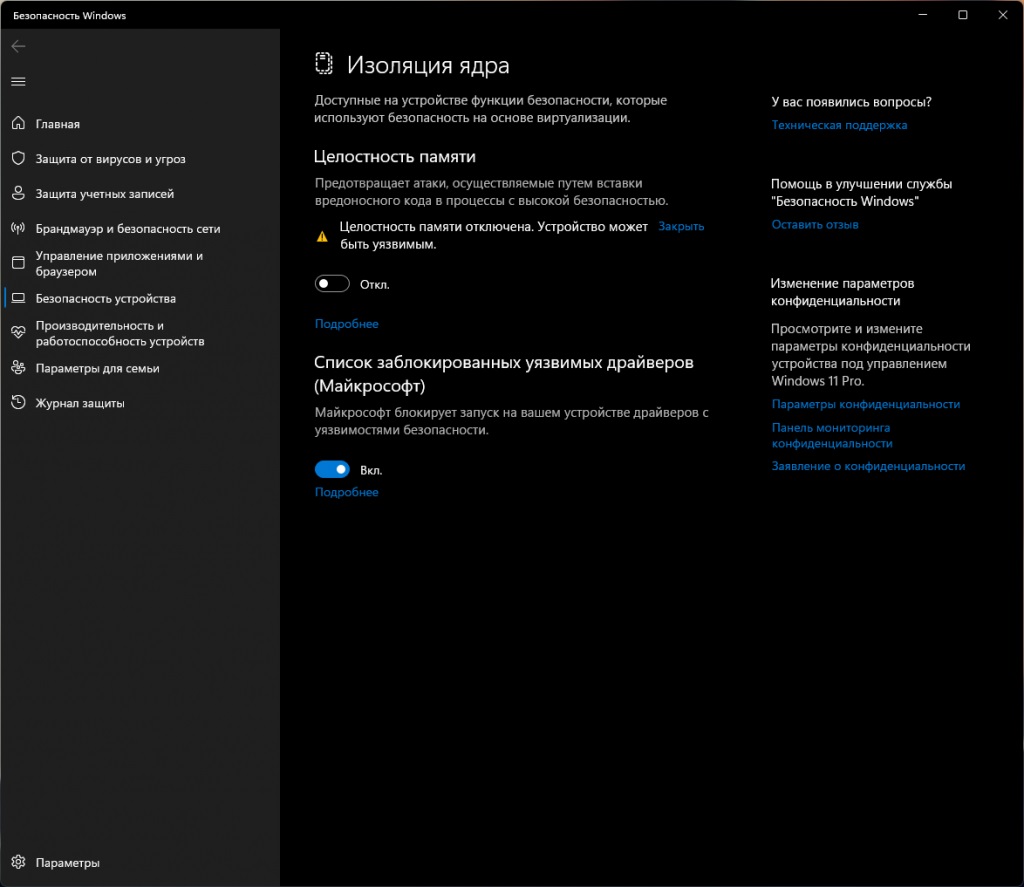Click the family options icon

point(18,368)
